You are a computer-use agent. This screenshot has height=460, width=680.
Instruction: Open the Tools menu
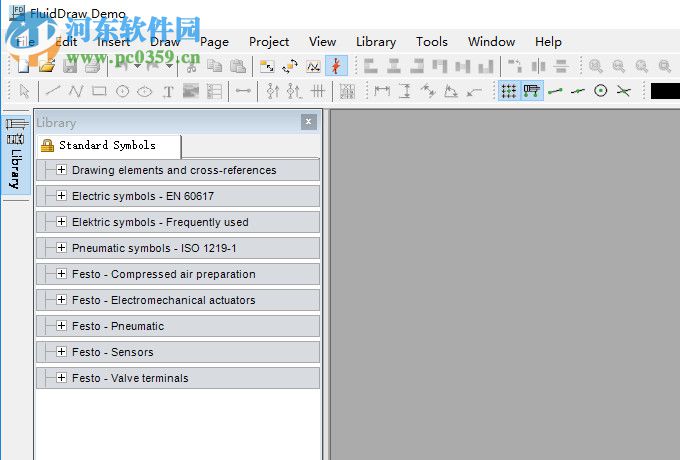pyautogui.click(x=432, y=42)
